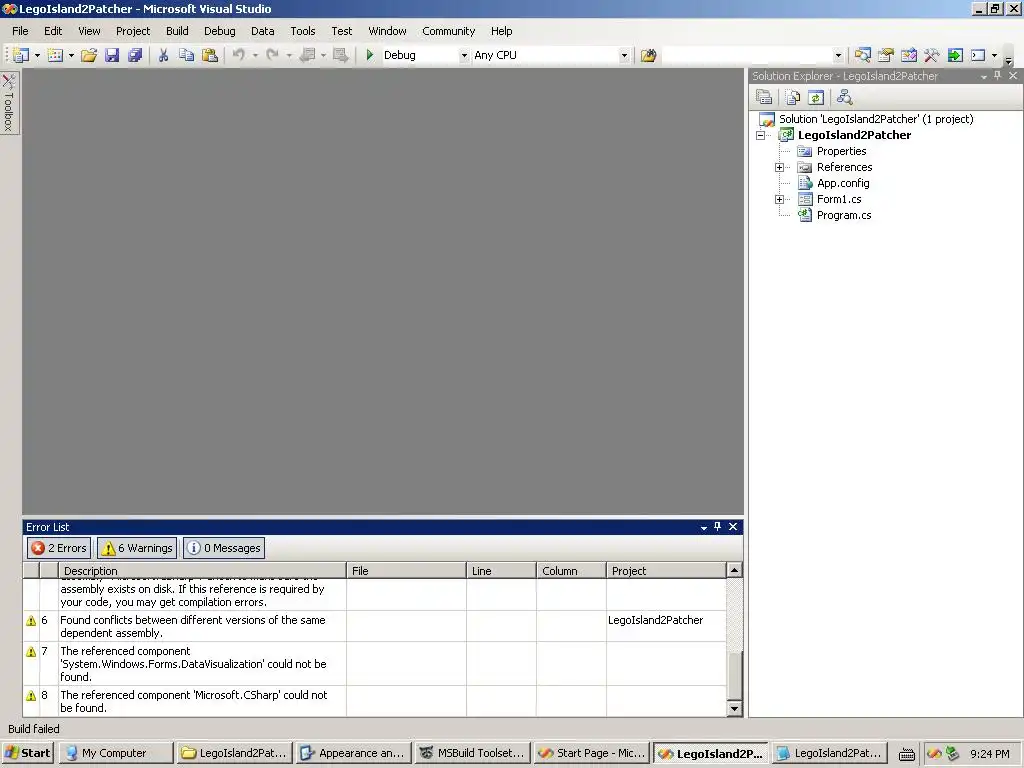Click Show All Files in Solution Explorer
Image resolution: width=1024 pixels, height=768 pixels.
point(793,97)
